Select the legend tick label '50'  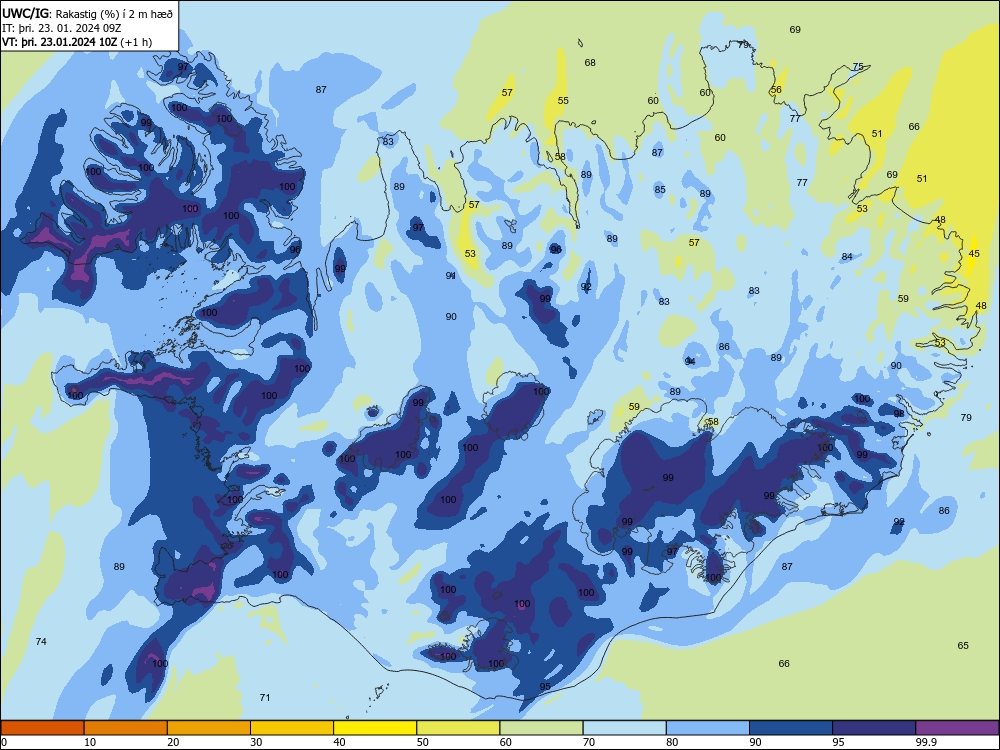(x=423, y=742)
